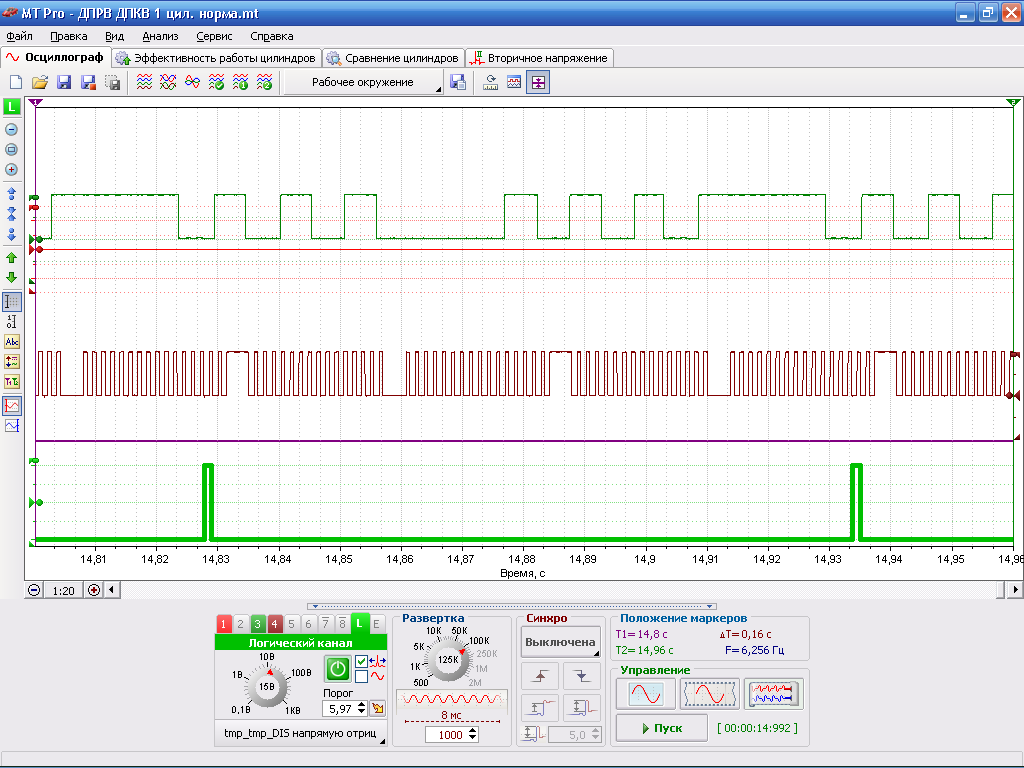The width and height of the screenshot is (1024, 768).
Task: Toggle the green channel power button
Action: point(338,669)
